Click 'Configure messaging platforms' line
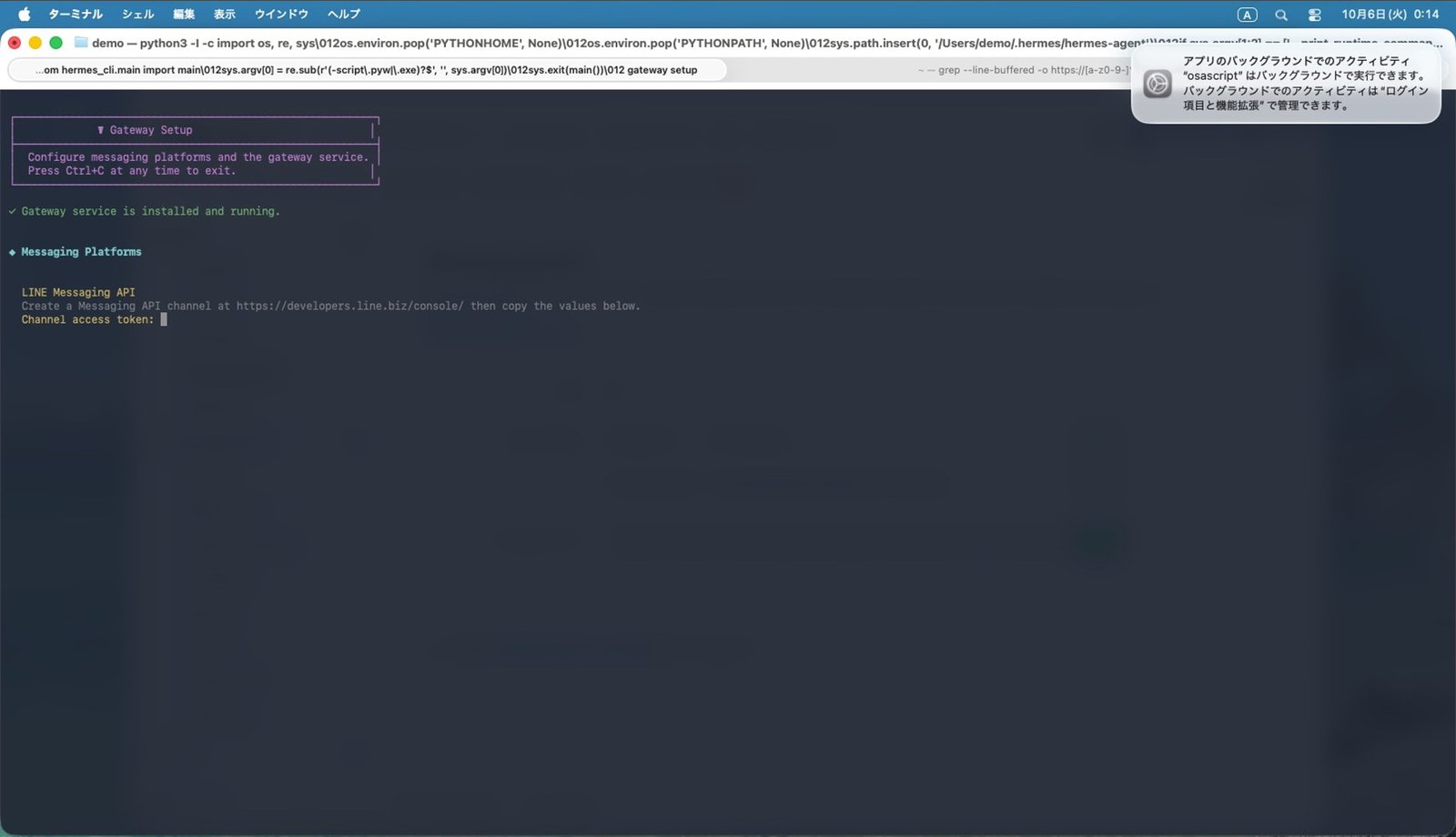 (197, 156)
